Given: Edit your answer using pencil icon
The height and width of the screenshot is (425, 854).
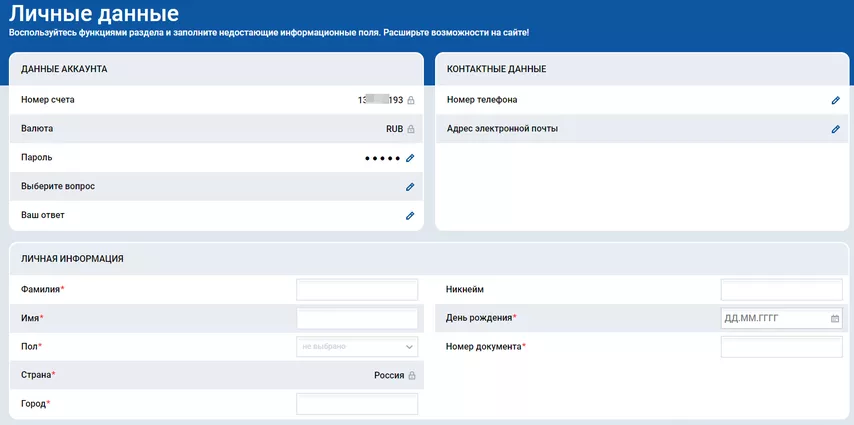Looking at the screenshot, I should [x=410, y=216].
